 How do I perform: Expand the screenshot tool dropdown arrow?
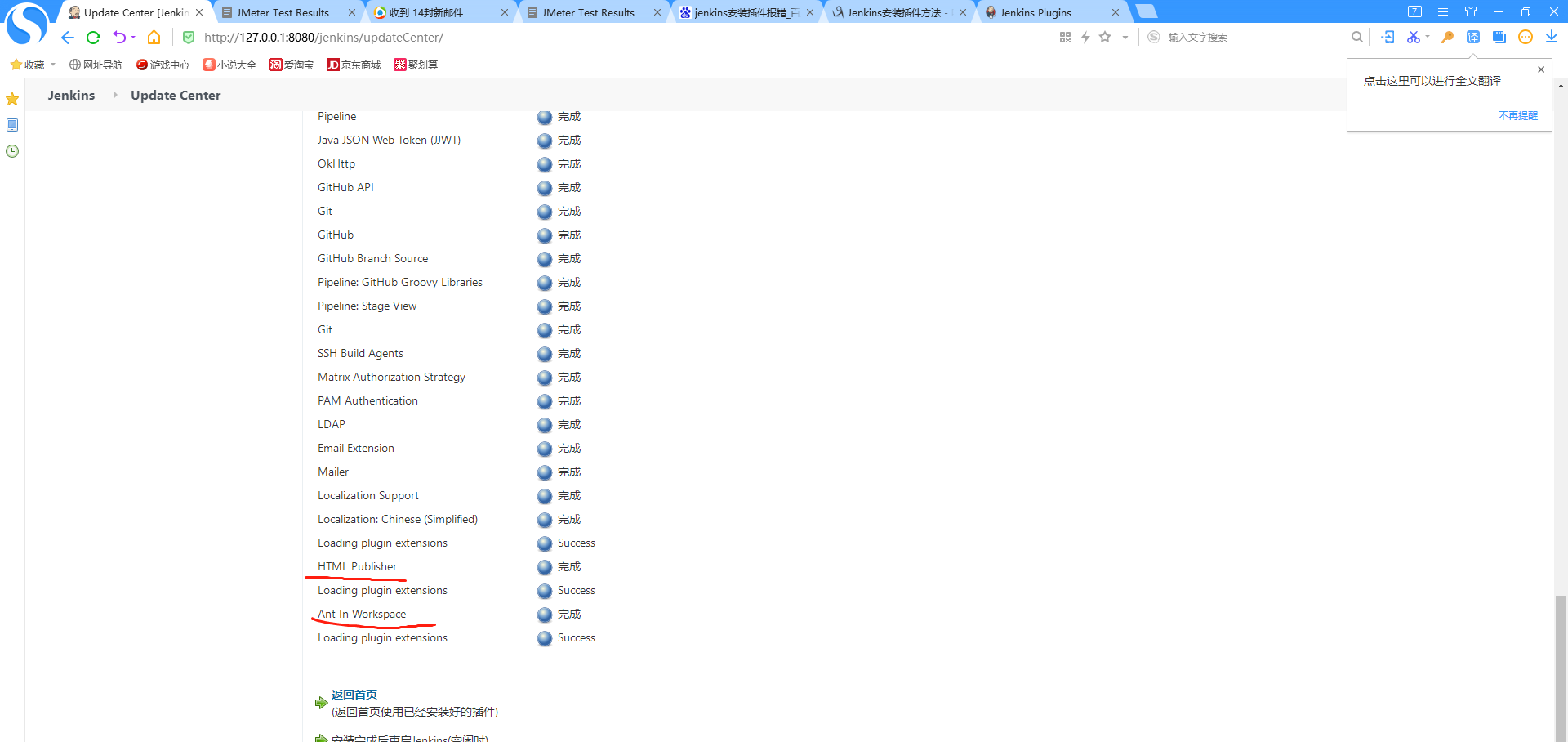[1428, 37]
